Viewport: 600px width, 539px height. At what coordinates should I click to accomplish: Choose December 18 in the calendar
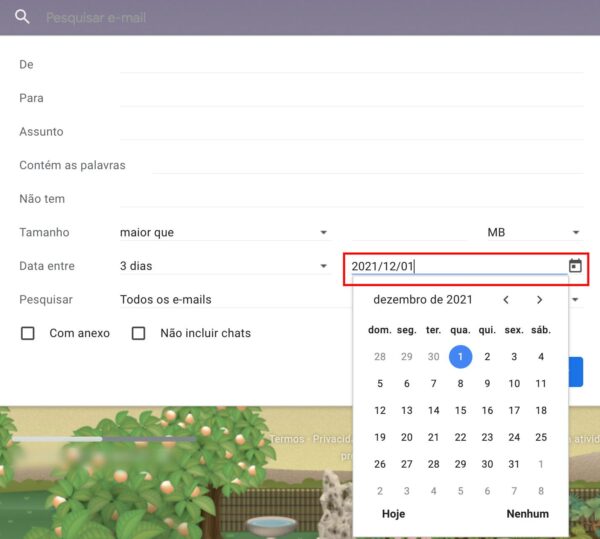[541, 410]
